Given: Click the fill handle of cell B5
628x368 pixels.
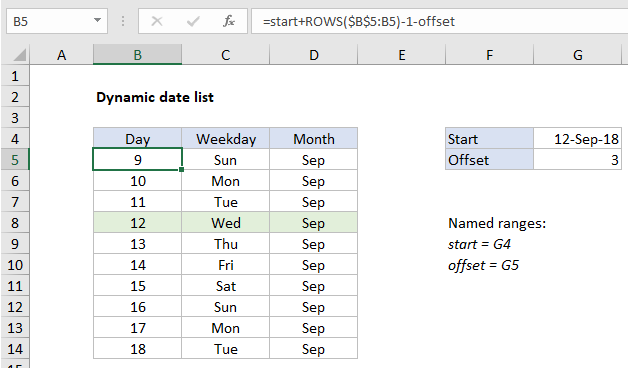Looking at the screenshot, I should click(x=181, y=170).
